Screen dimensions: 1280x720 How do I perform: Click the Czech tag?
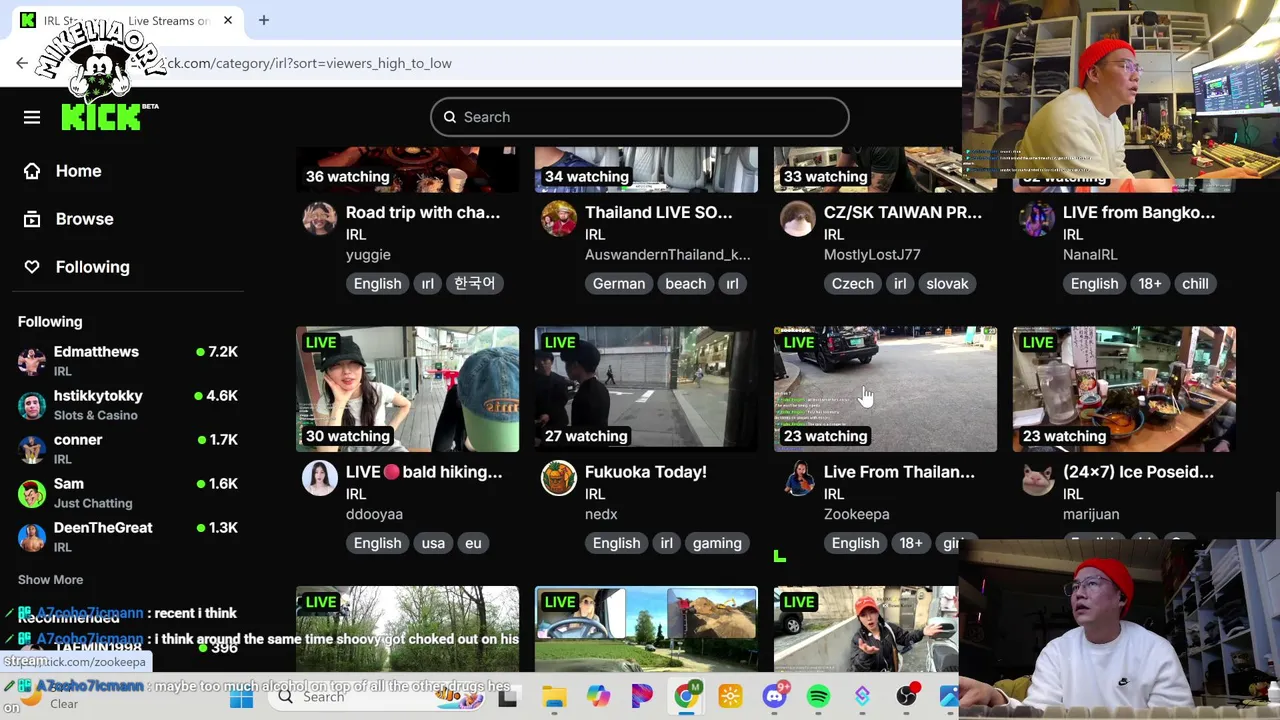(853, 284)
